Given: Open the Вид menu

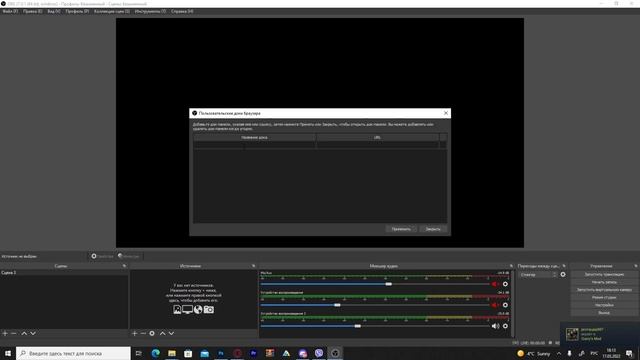Looking at the screenshot, I should [53, 11].
